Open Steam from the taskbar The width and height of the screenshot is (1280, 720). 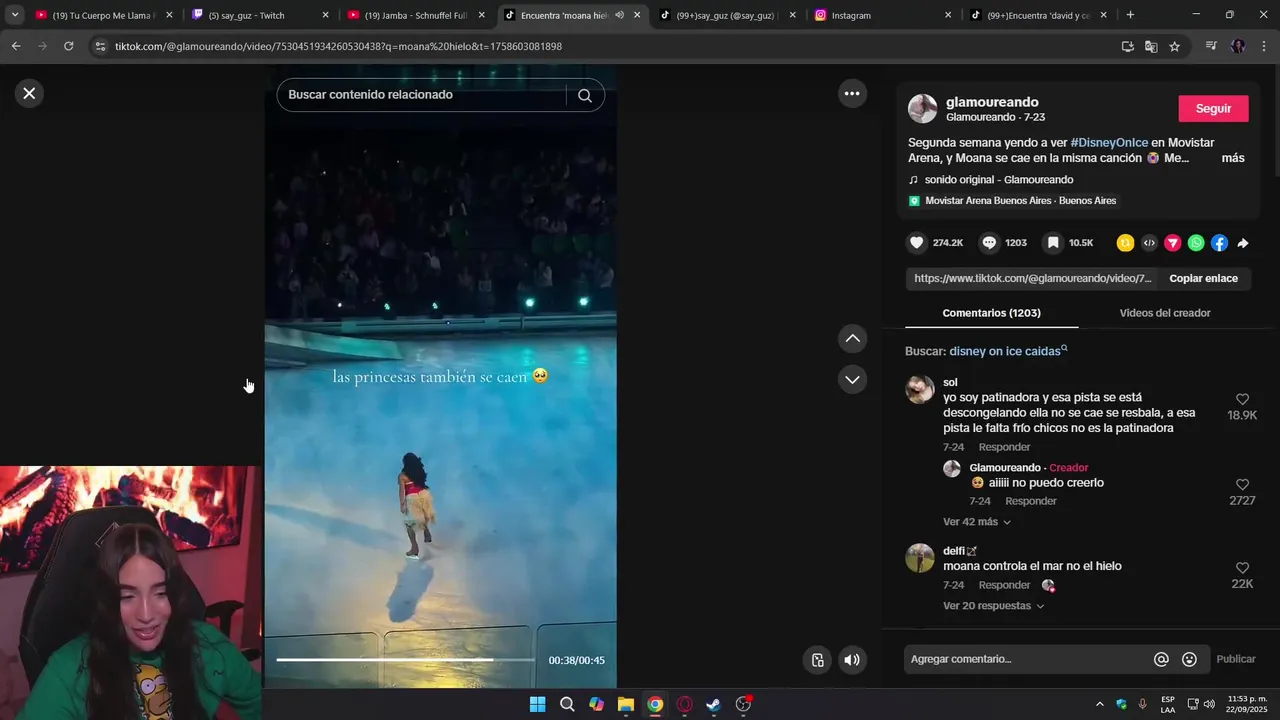[713, 704]
